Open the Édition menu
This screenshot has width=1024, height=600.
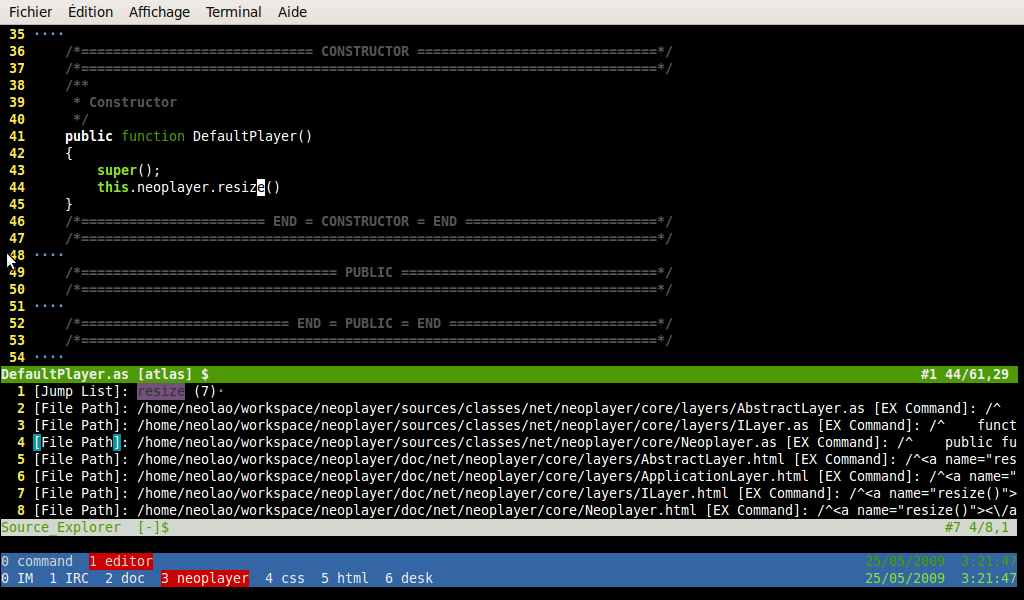tap(90, 12)
